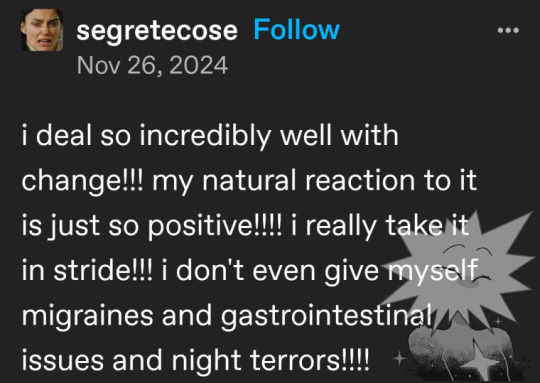Click the words 'night terrors!!!!' in the post
Image resolution: width=540 pixels, height=383 pixels.
(271, 361)
